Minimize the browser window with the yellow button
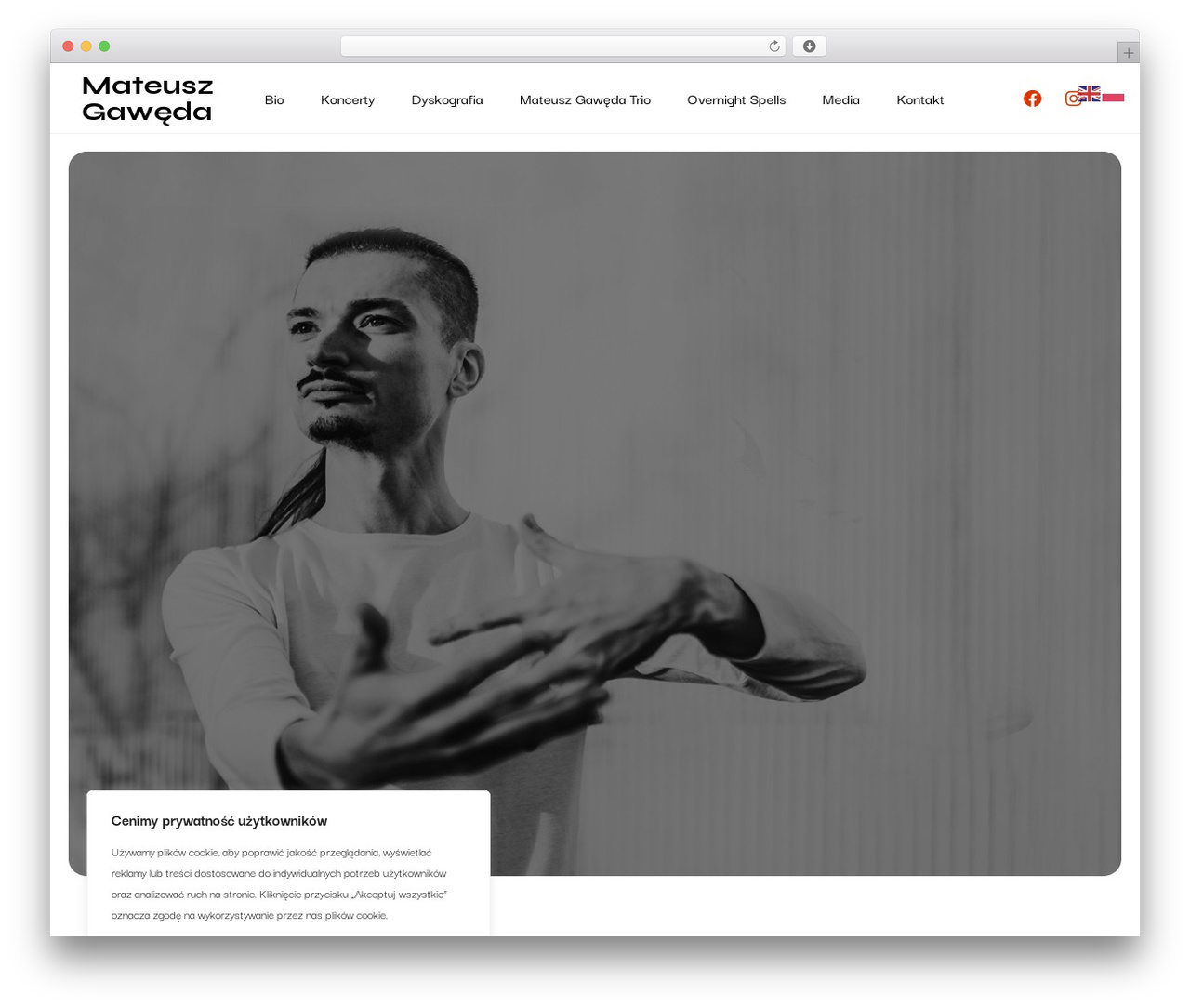1190x1008 pixels. tap(86, 46)
